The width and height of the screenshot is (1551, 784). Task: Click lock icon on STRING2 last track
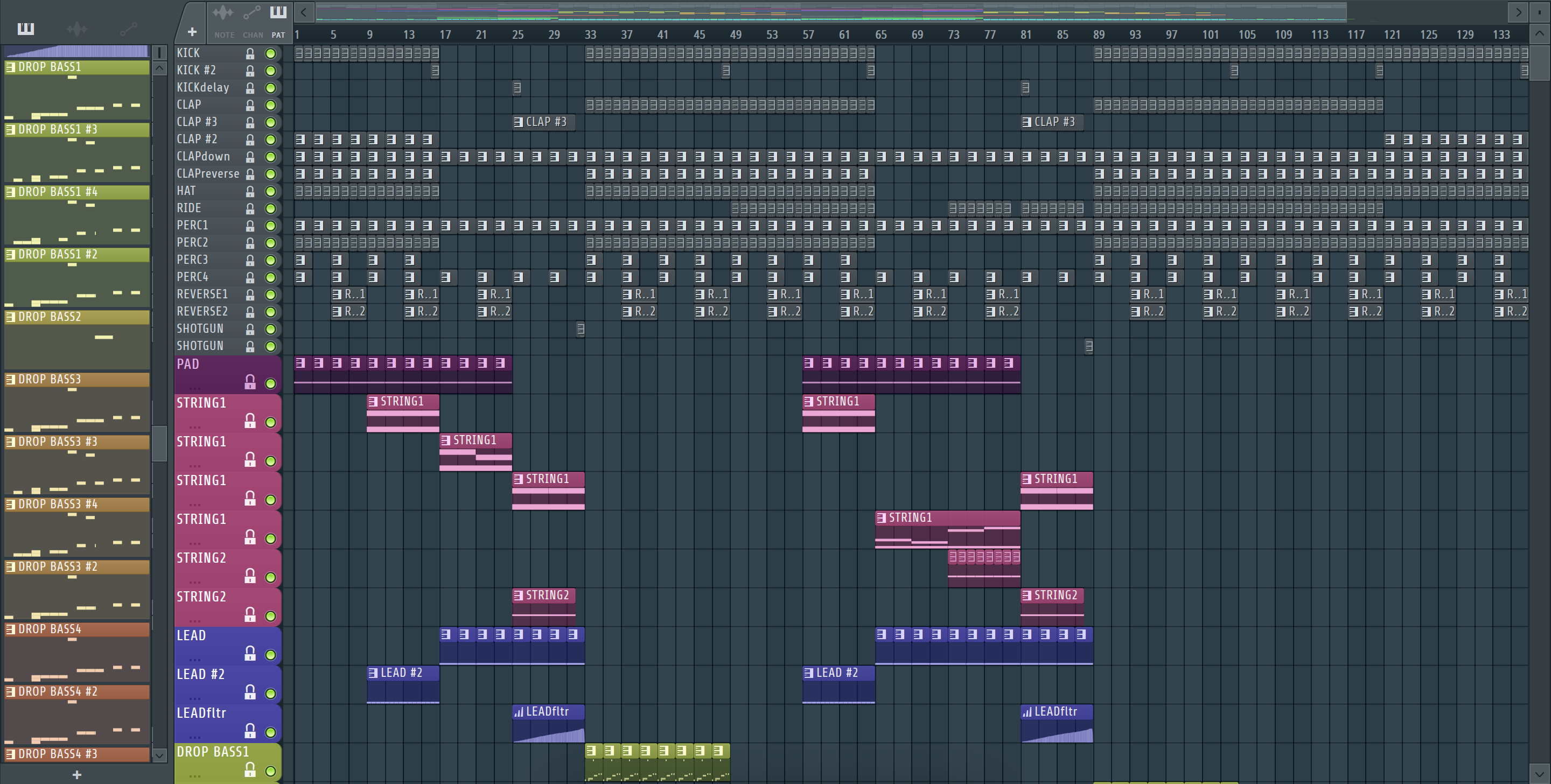[x=250, y=614]
